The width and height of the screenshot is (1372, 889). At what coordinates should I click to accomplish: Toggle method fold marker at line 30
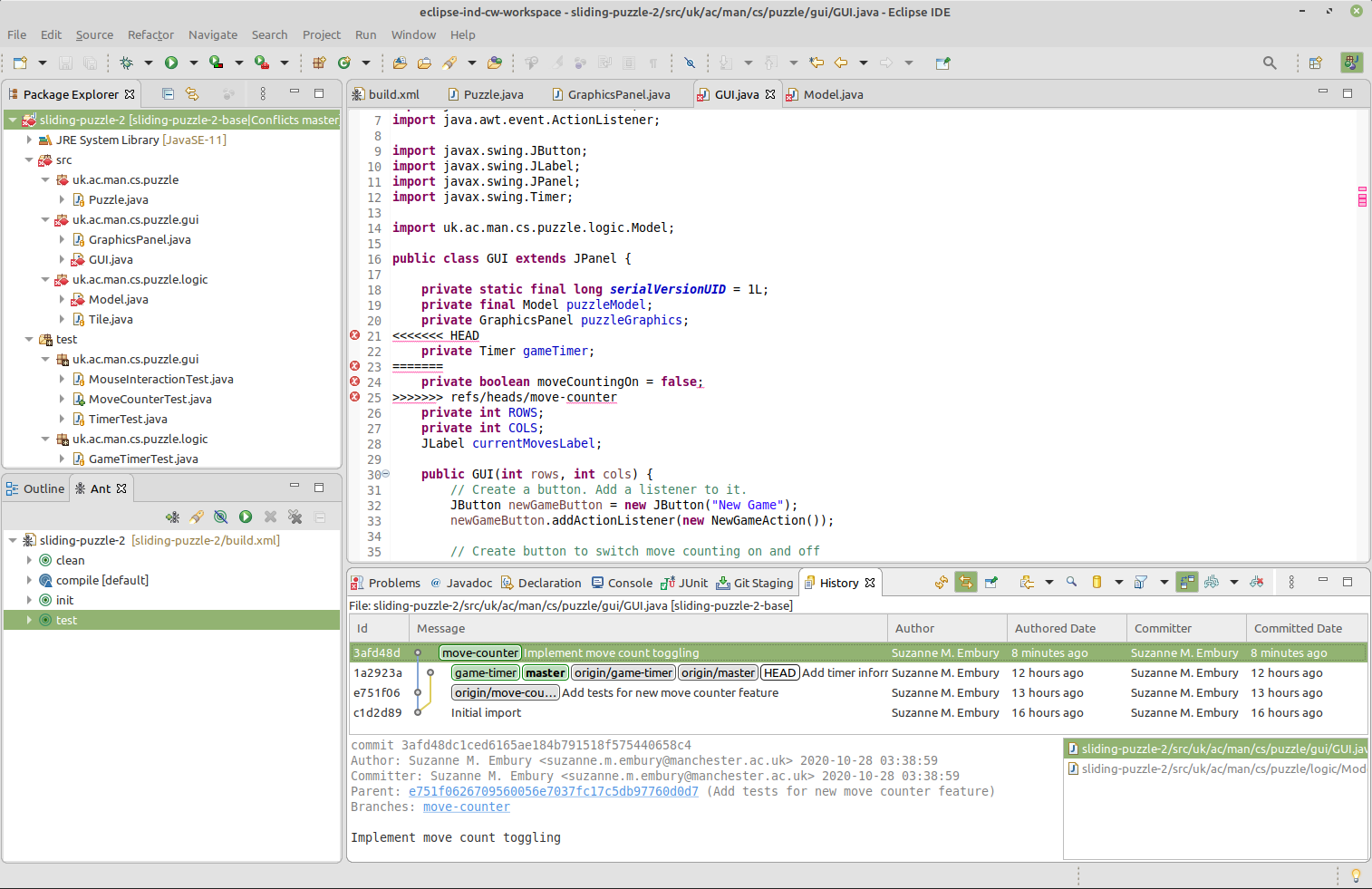386,474
